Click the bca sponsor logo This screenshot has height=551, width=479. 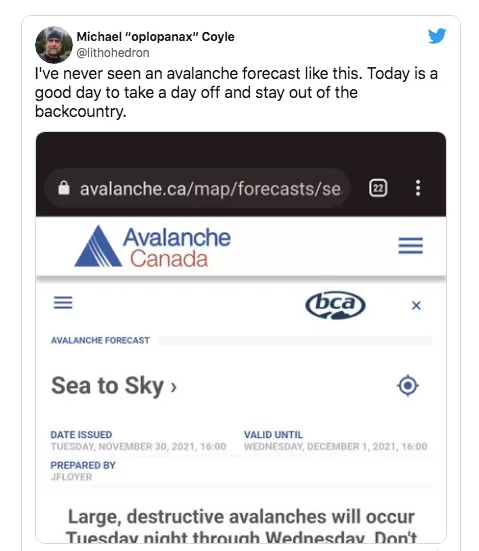pyautogui.click(x=335, y=305)
